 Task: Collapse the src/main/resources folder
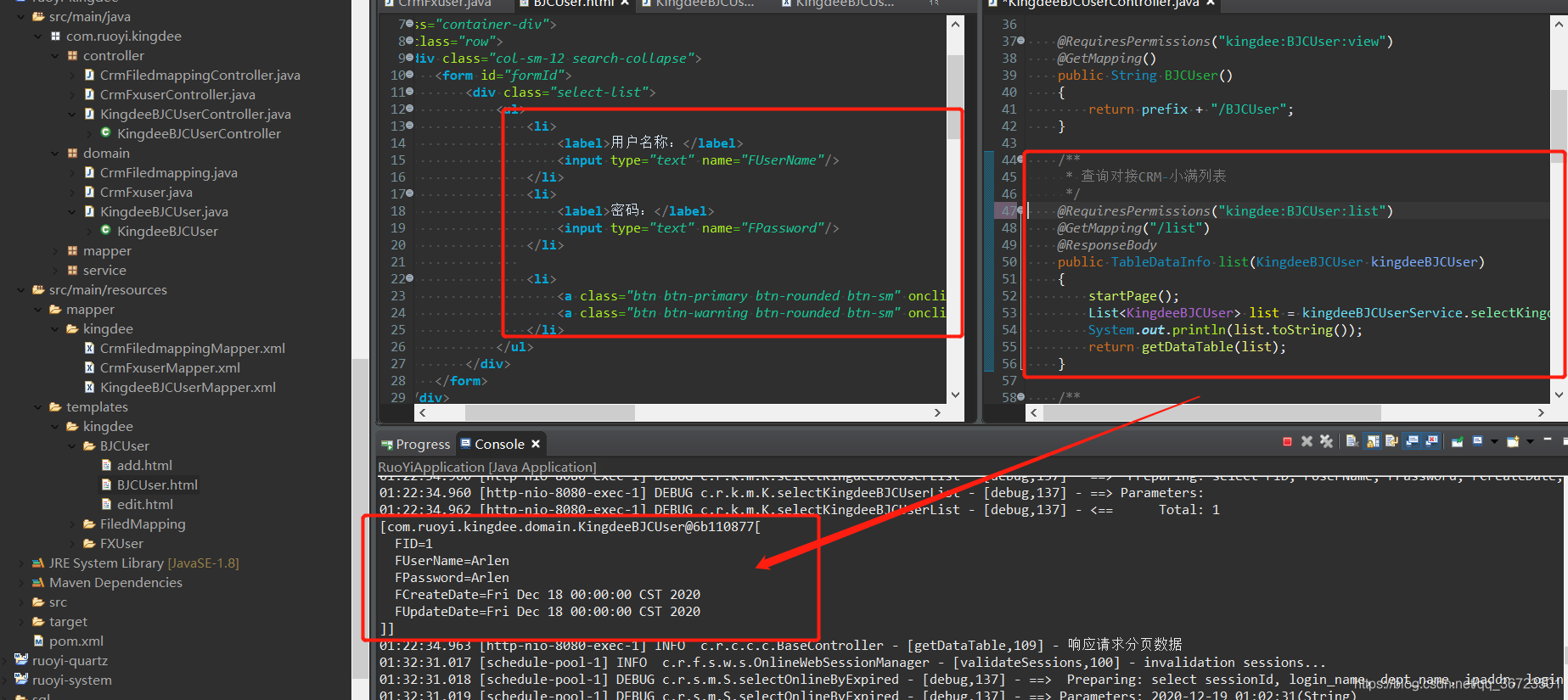pyautogui.click(x=21, y=290)
